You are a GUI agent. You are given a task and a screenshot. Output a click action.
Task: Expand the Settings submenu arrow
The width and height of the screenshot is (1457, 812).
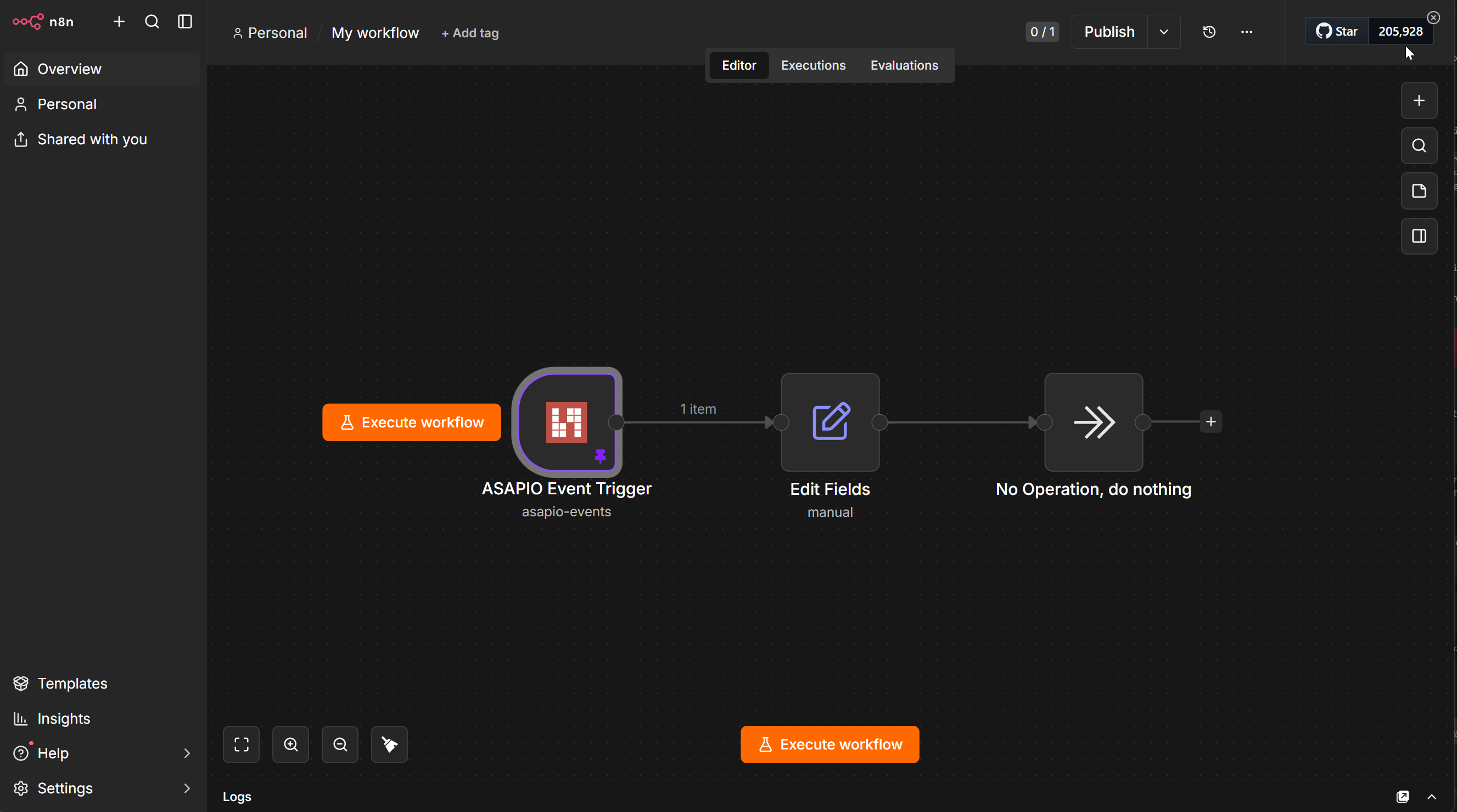(187, 788)
